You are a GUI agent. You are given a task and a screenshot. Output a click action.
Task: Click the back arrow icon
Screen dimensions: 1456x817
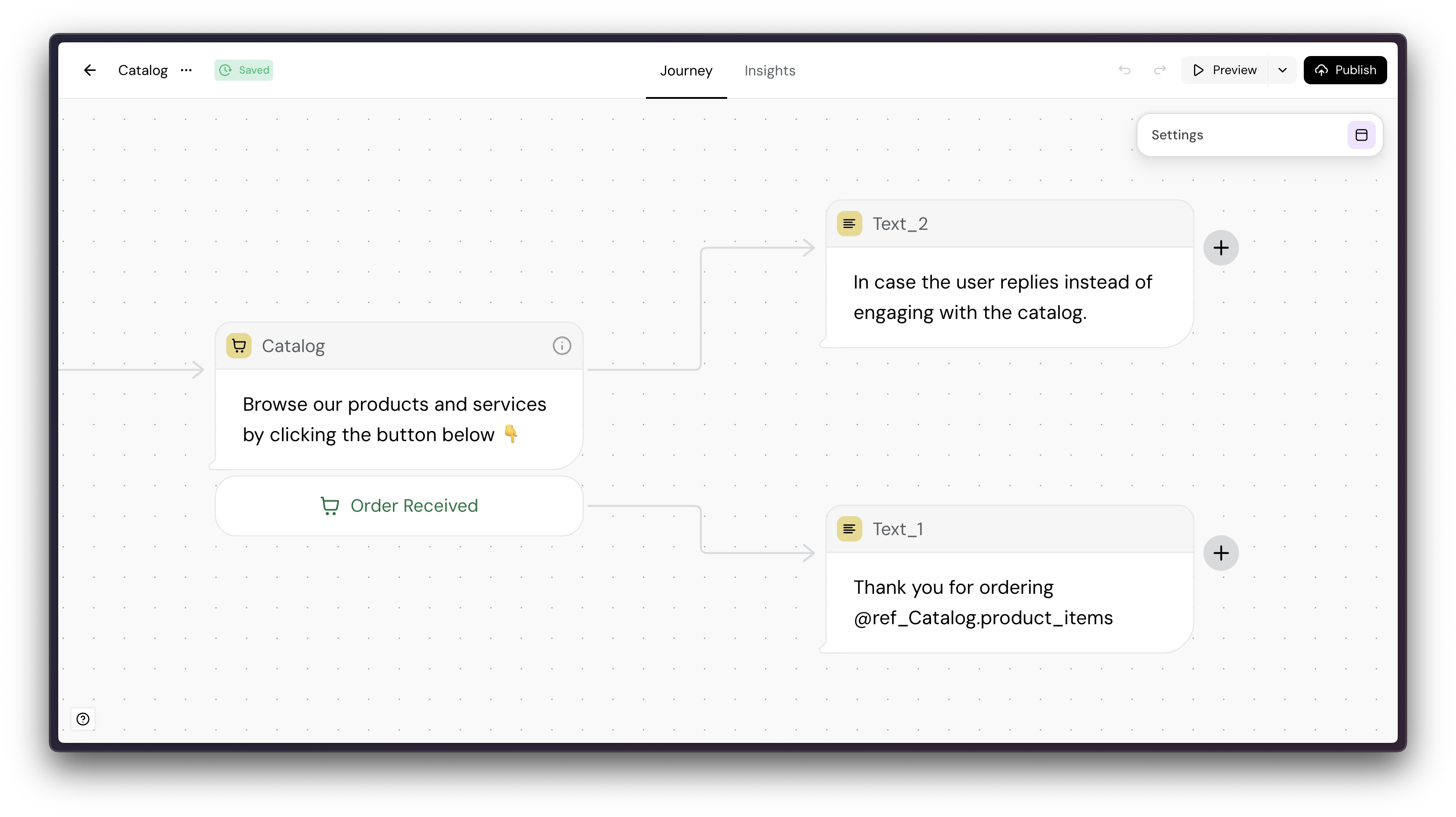point(90,70)
